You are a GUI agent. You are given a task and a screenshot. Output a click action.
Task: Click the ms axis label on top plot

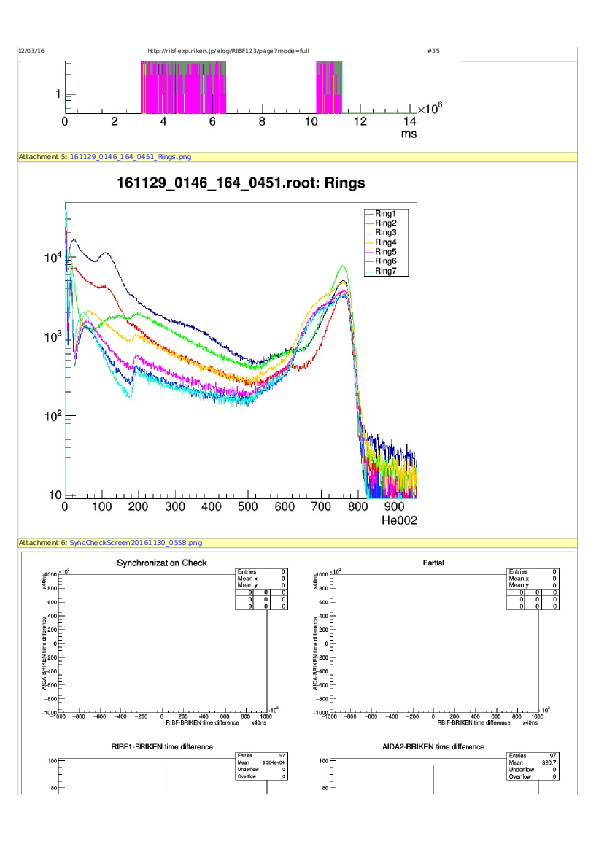409,134
